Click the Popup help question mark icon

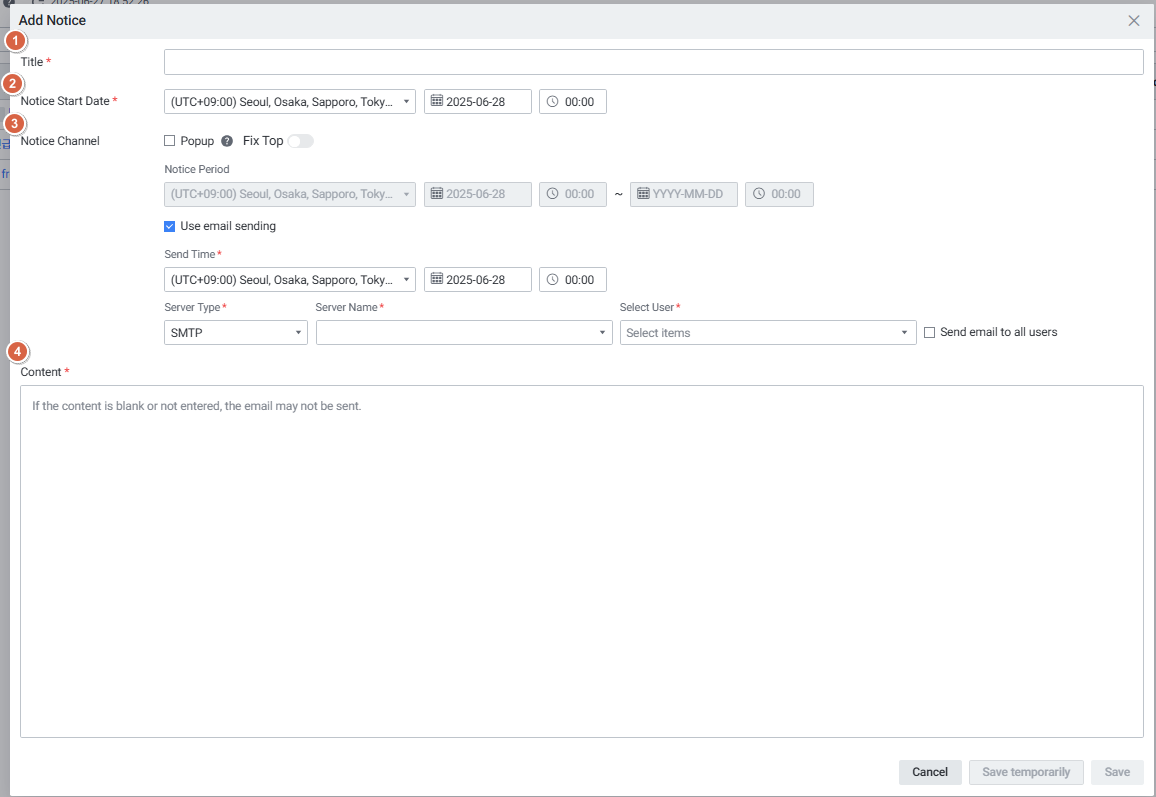(x=227, y=141)
